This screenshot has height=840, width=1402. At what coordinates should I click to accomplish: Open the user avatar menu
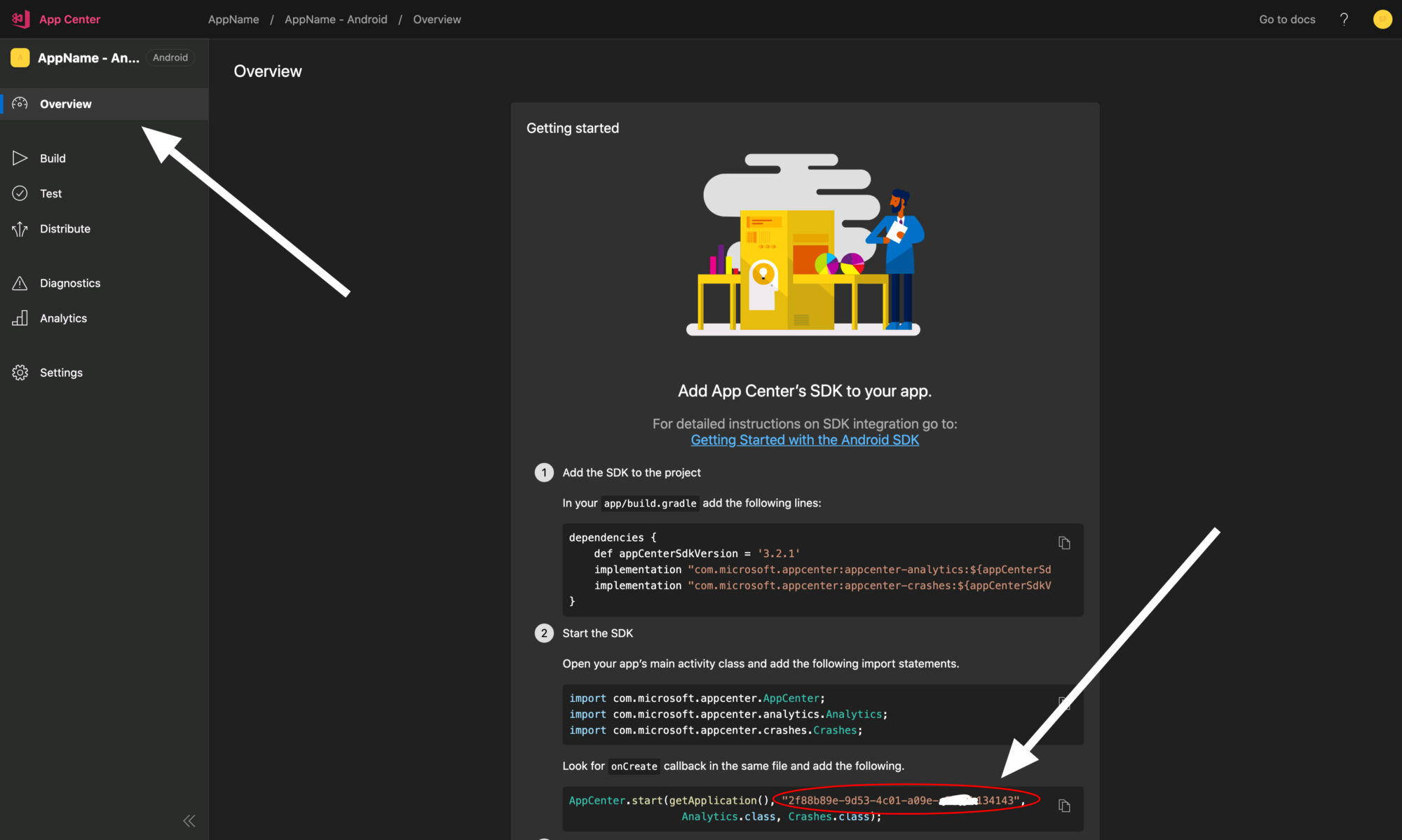tap(1382, 19)
